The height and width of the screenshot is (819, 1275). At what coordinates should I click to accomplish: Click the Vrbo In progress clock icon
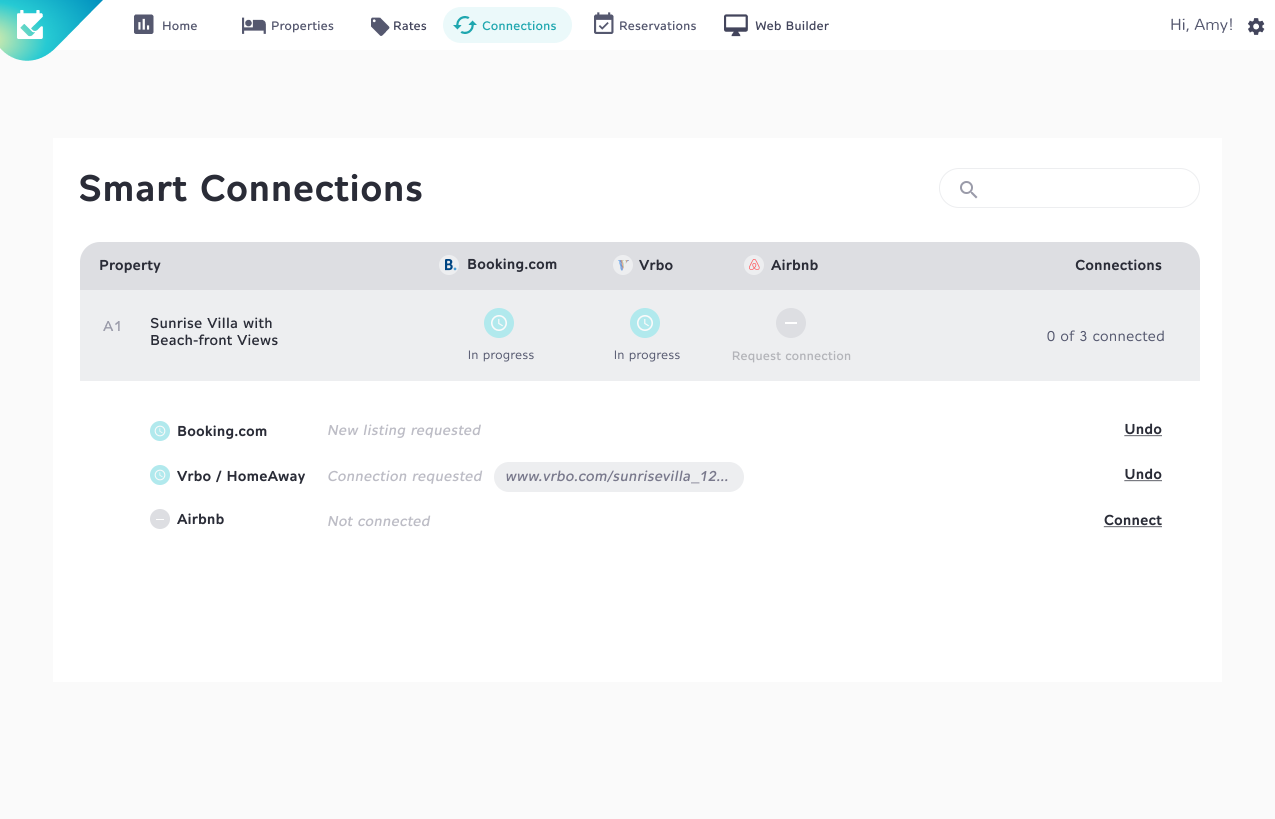click(x=645, y=323)
